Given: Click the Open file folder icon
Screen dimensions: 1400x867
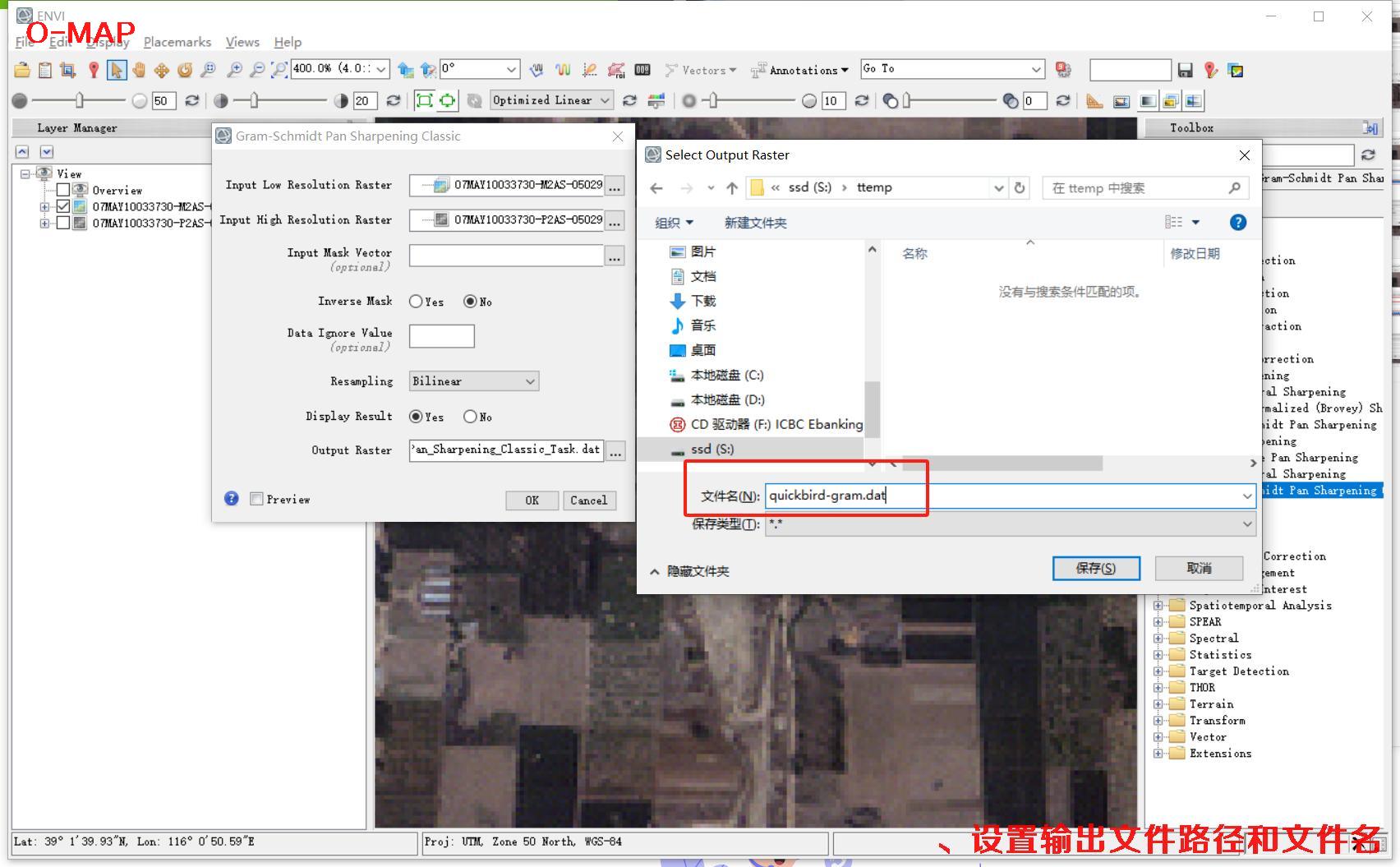Looking at the screenshot, I should click(x=22, y=70).
